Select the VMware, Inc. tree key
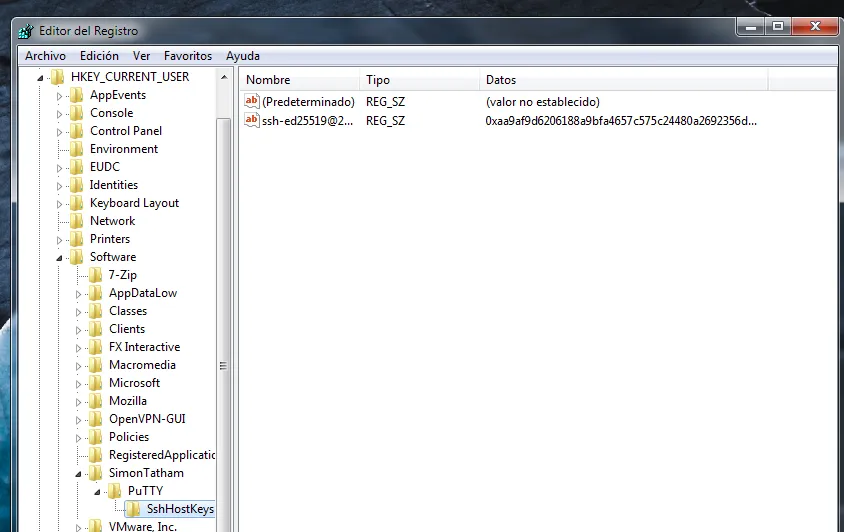This screenshot has width=844, height=532. [x=143, y=527]
